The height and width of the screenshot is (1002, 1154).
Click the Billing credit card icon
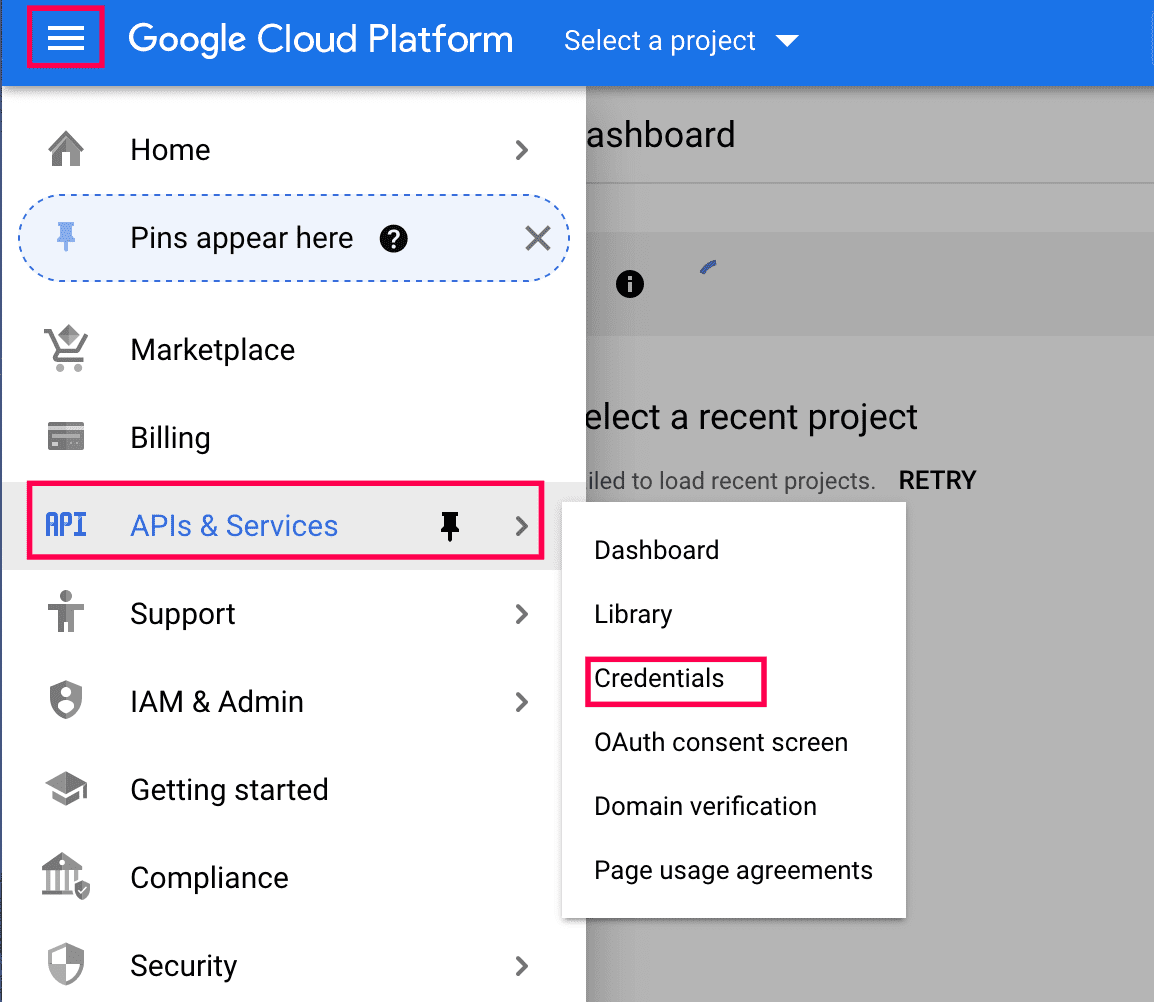tap(66, 437)
